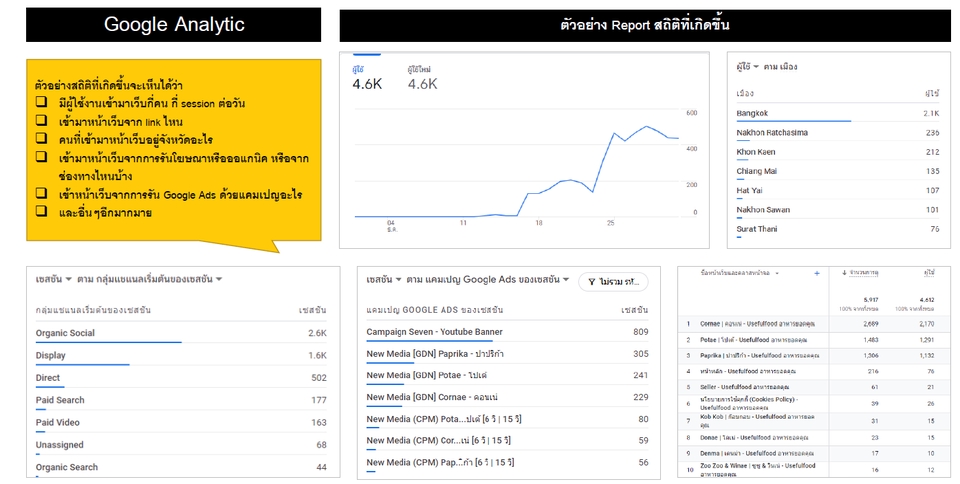
Task: Click the Display channel's blue bar
Action: pos(82,365)
